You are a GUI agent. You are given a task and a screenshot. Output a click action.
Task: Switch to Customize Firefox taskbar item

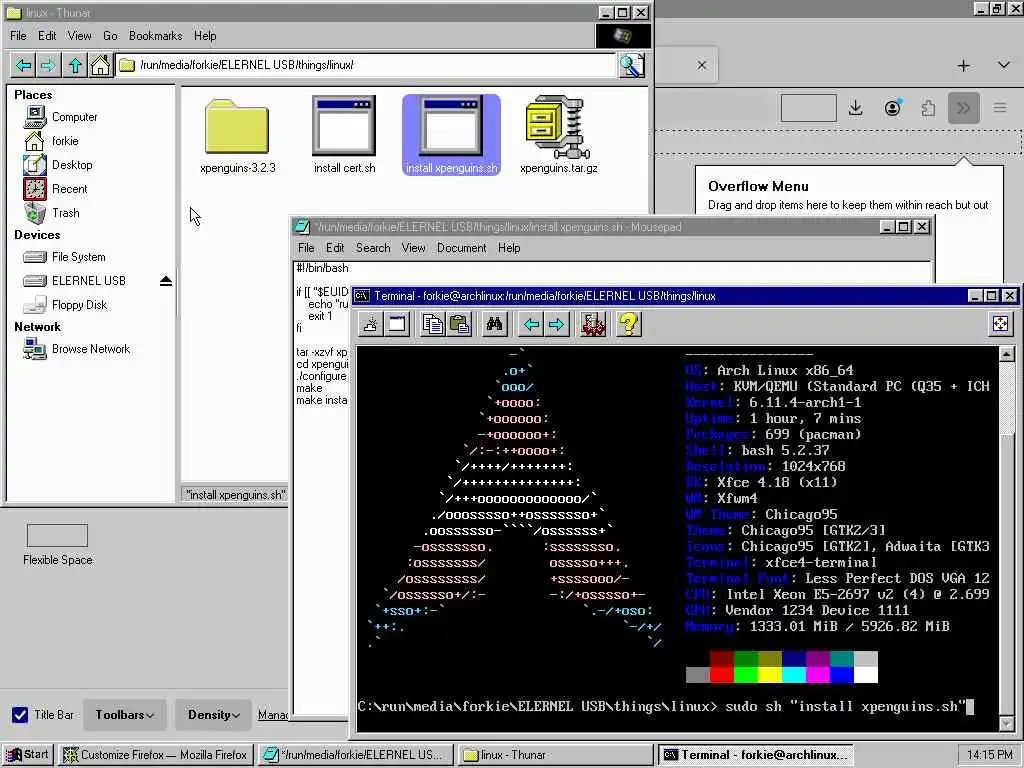coord(155,755)
